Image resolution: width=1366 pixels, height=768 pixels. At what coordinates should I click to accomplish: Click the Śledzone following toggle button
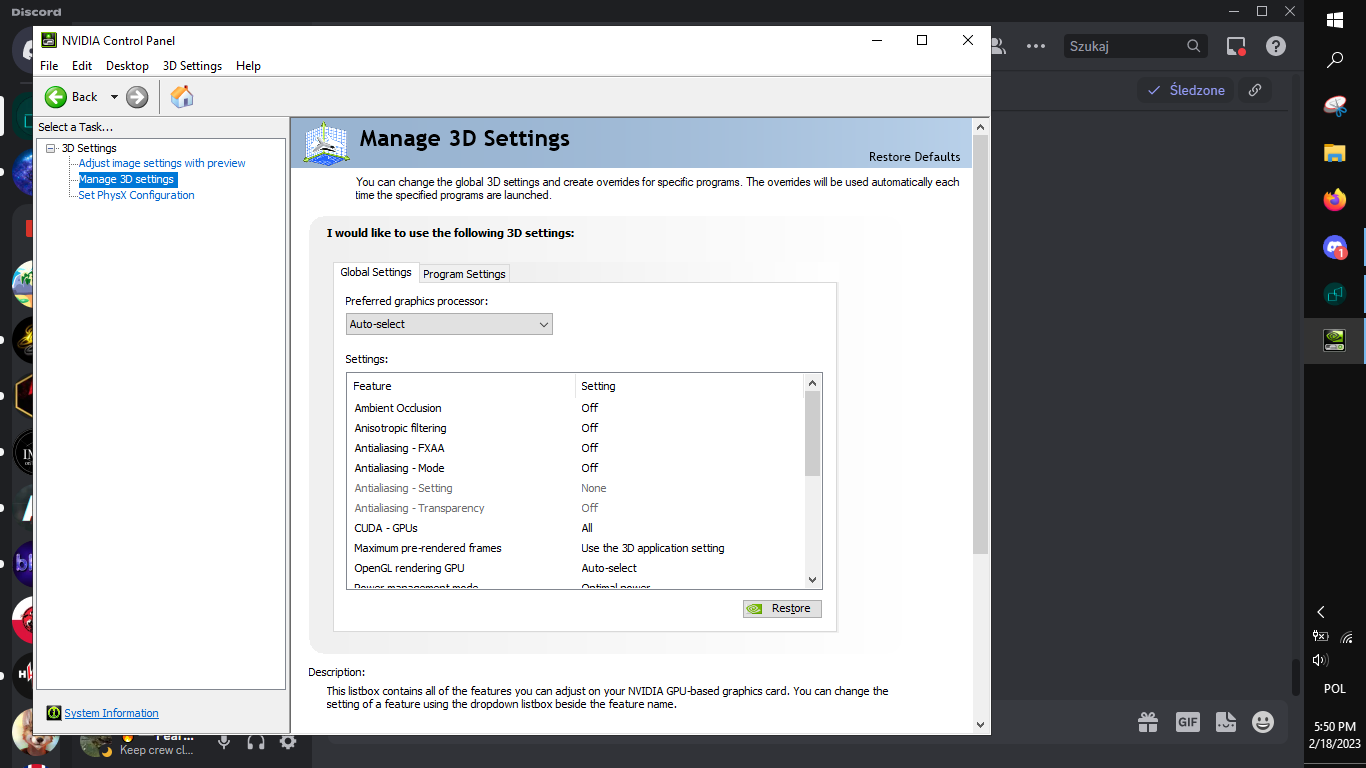[x=1186, y=90]
